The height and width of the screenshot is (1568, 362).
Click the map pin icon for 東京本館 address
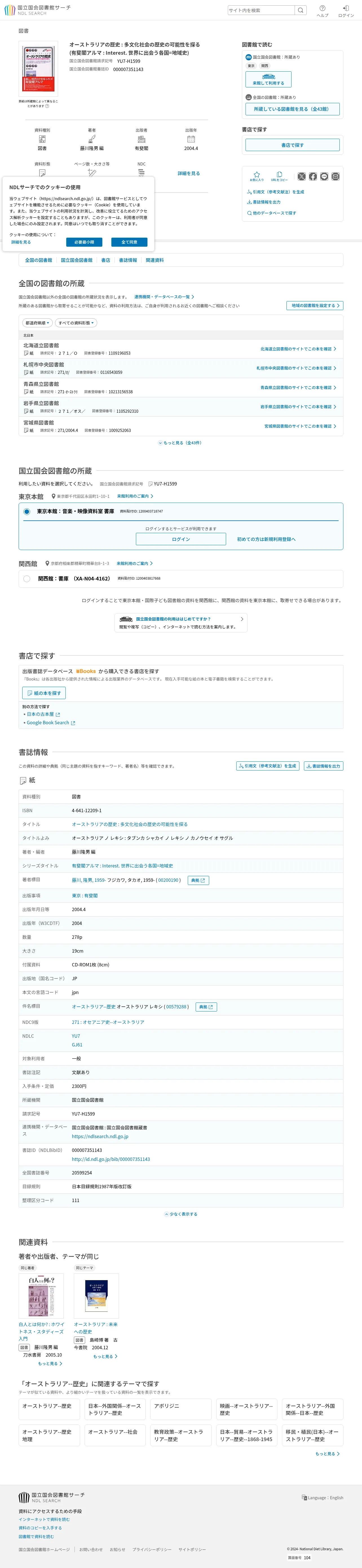click(54, 496)
